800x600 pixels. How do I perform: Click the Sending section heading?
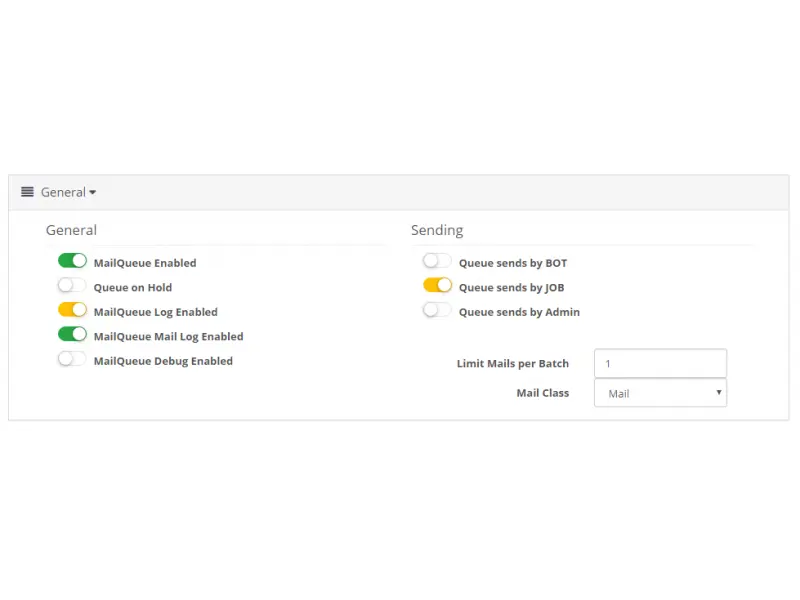pyautogui.click(x=437, y=230)
